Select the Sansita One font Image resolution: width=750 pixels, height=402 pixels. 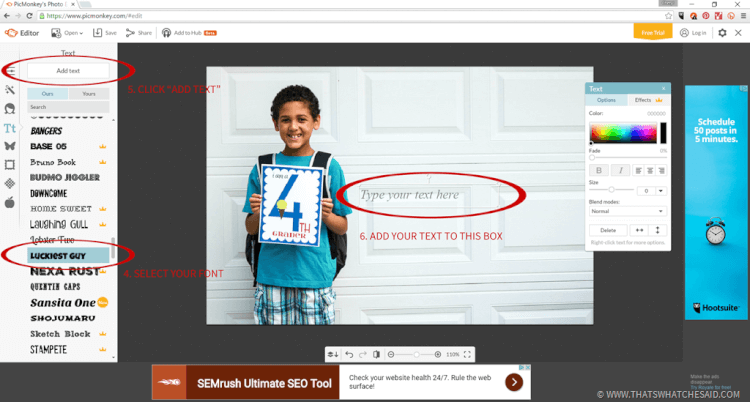pyautogui.click(x=63, y=302)
